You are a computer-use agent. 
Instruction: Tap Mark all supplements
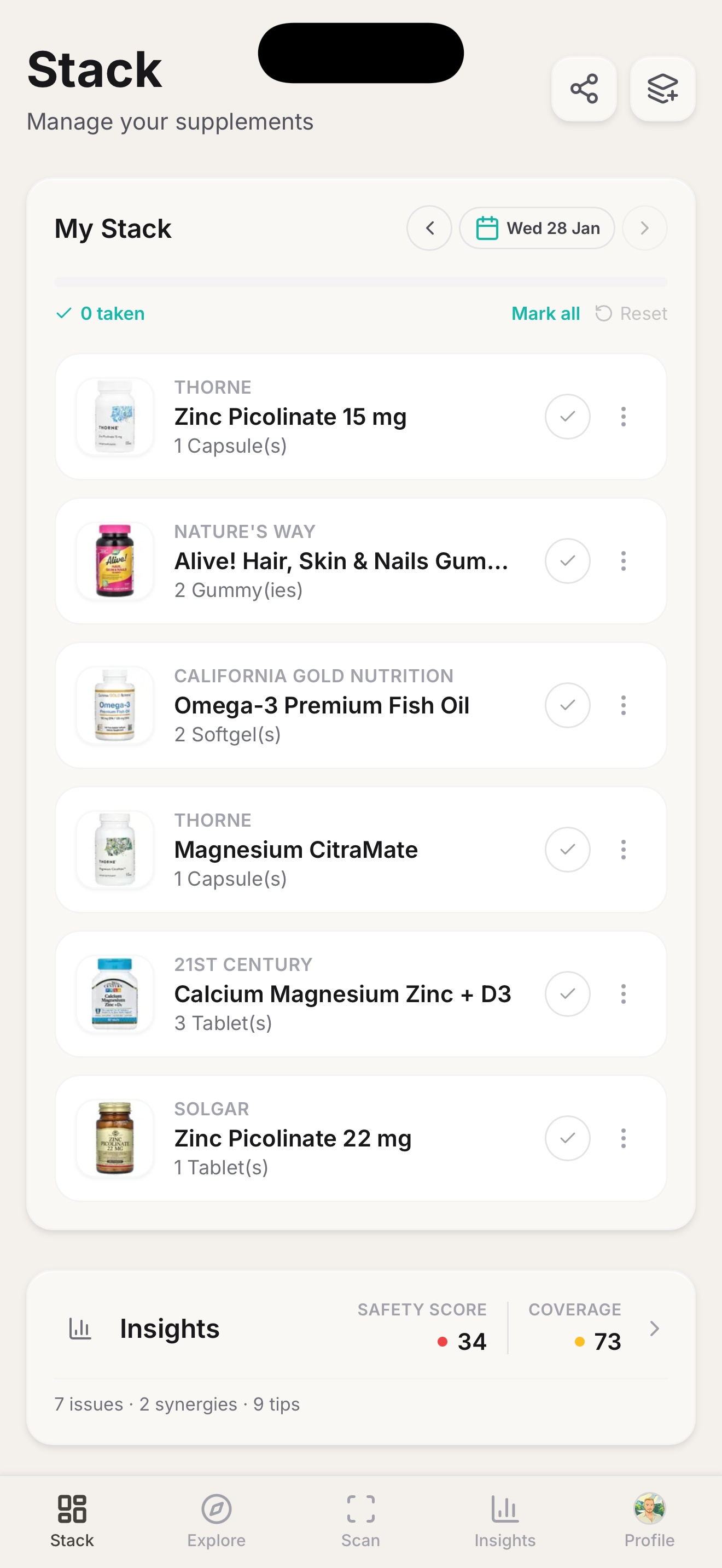click(x=545, y=313)
